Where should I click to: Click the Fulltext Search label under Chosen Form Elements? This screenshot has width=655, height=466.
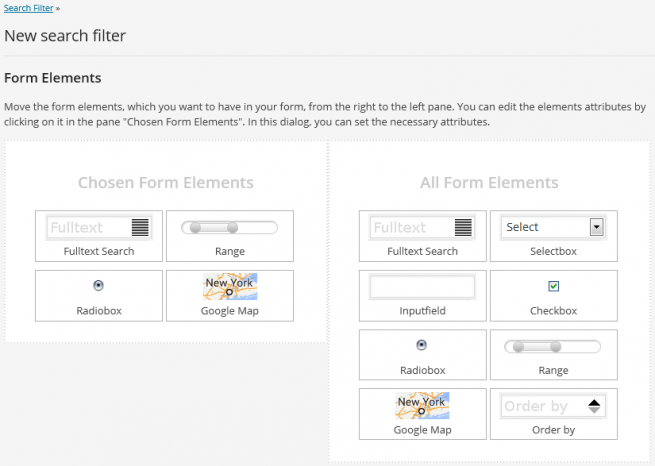point(99,251)
